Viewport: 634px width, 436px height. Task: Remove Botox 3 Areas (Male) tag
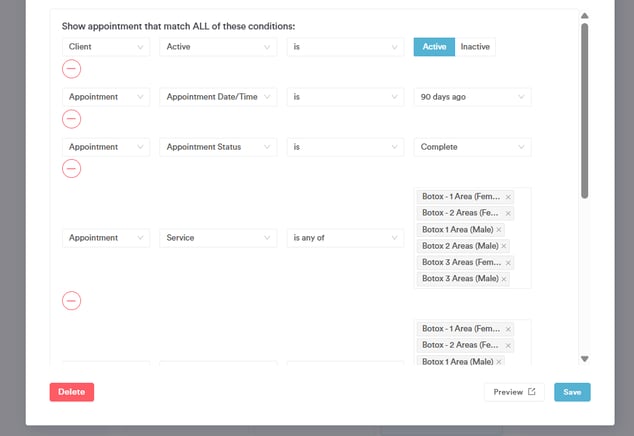[504, 279]
